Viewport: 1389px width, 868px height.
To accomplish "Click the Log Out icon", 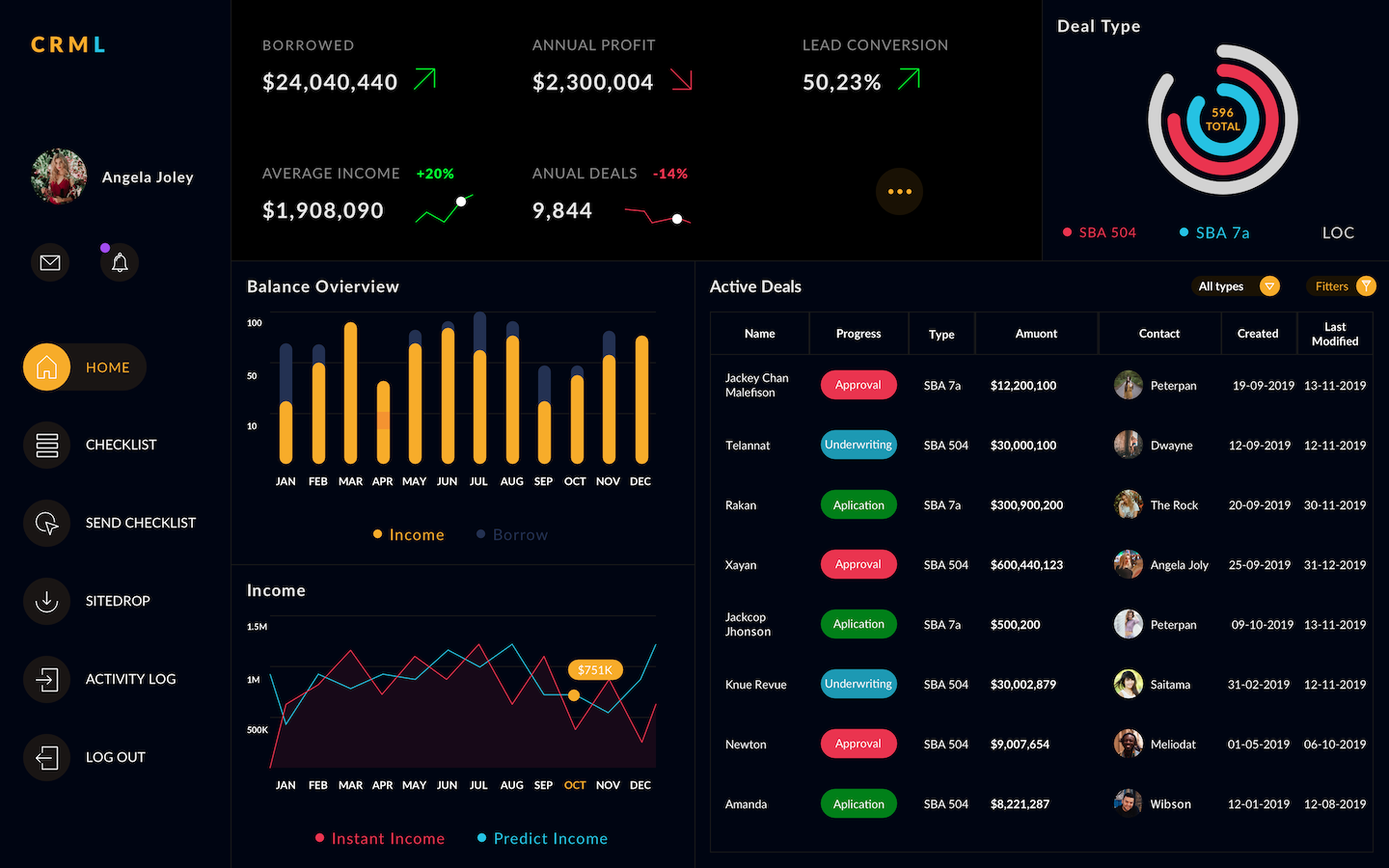I will point(46,758).
